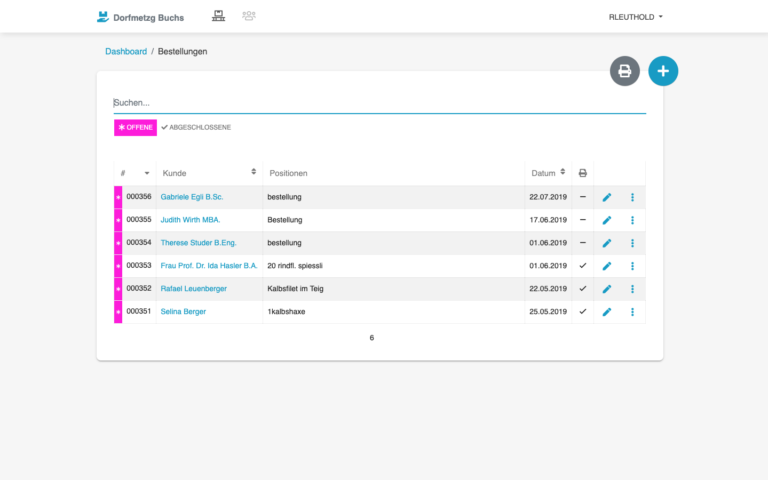Screen dimensions: 768x480
Task: Sort by order number column arrow
Action: coord(146,173)
